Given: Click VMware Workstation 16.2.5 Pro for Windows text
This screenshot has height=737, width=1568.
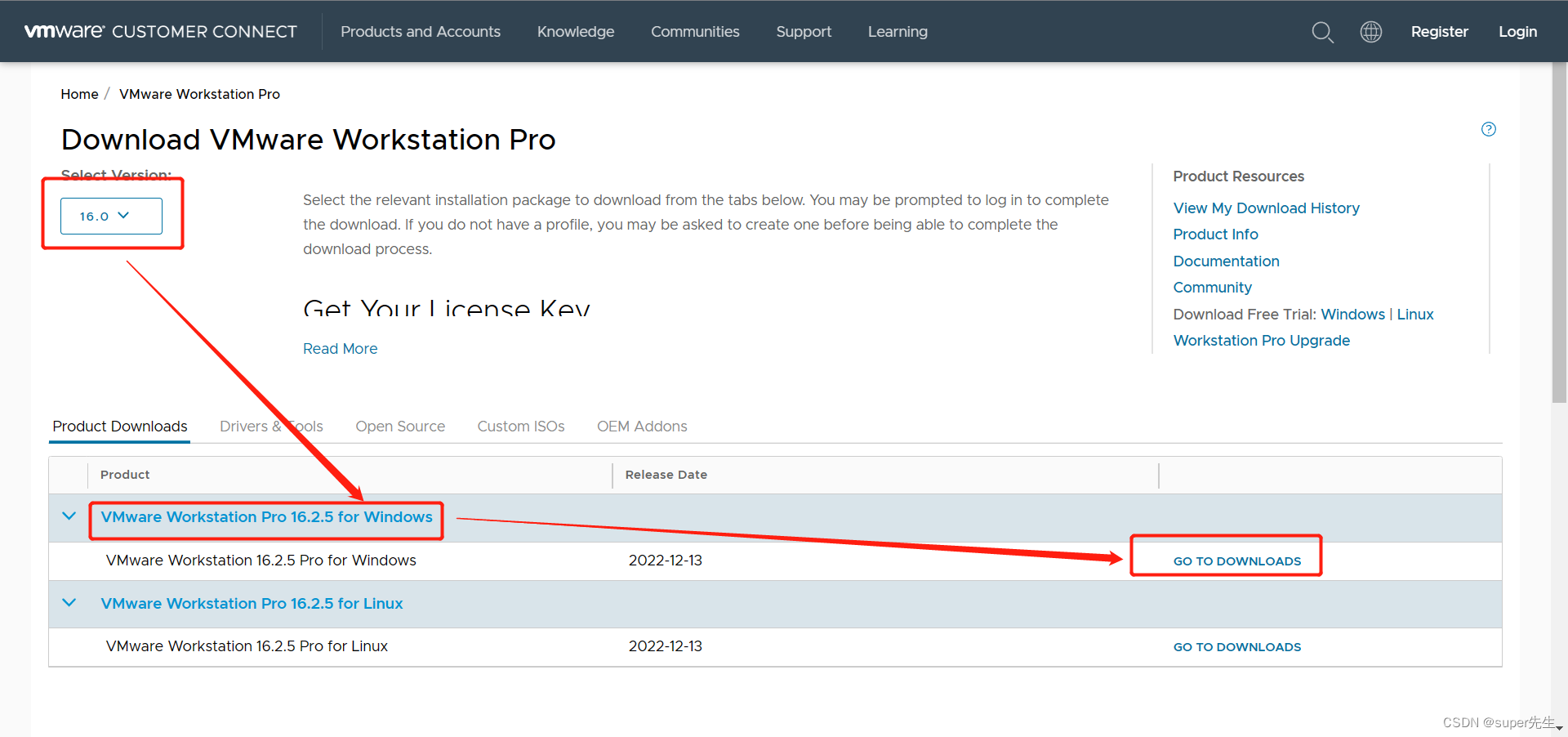Looking at the screenshot, I should tap(261, 561).
